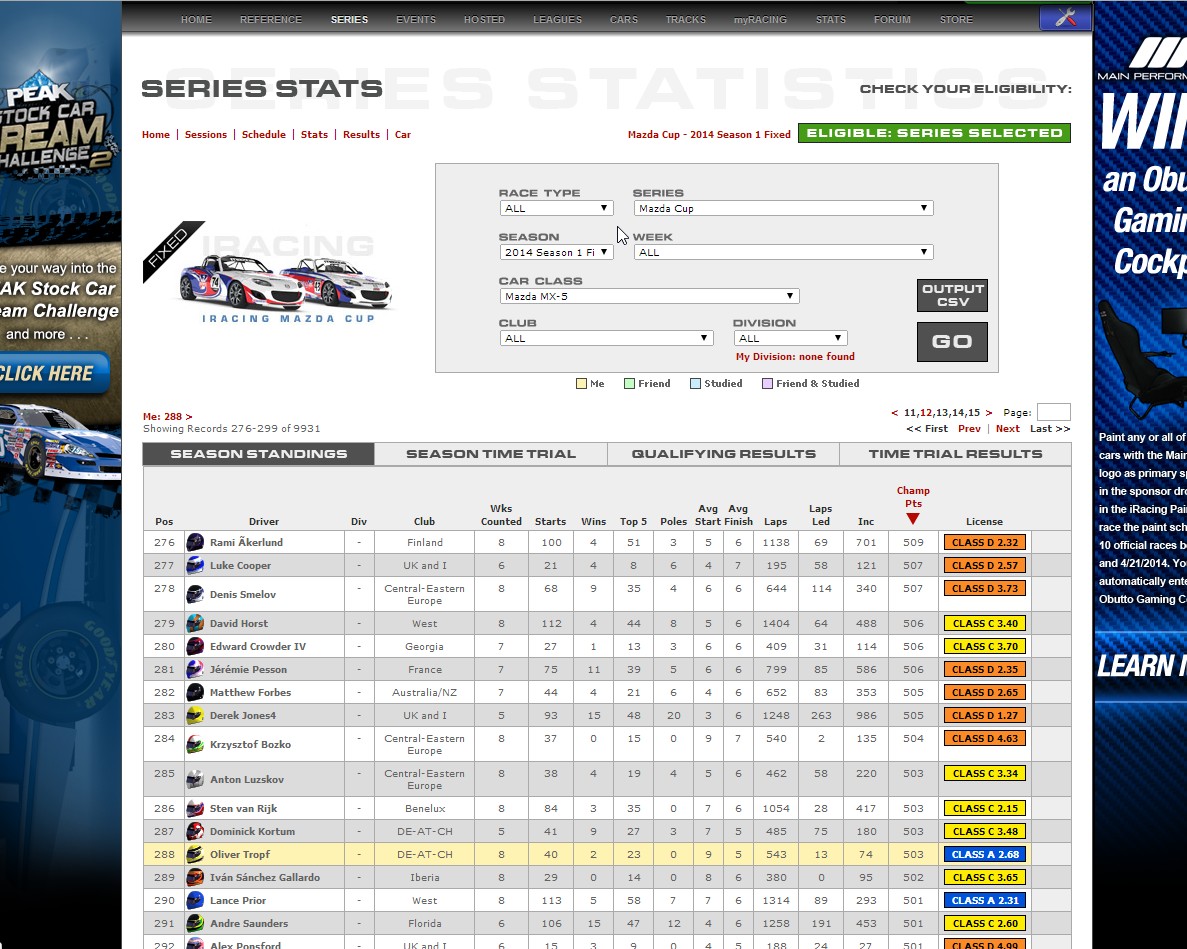1187x949 pixels.
Task: Click the Output CSV button
Action: [x=952, y=296]
